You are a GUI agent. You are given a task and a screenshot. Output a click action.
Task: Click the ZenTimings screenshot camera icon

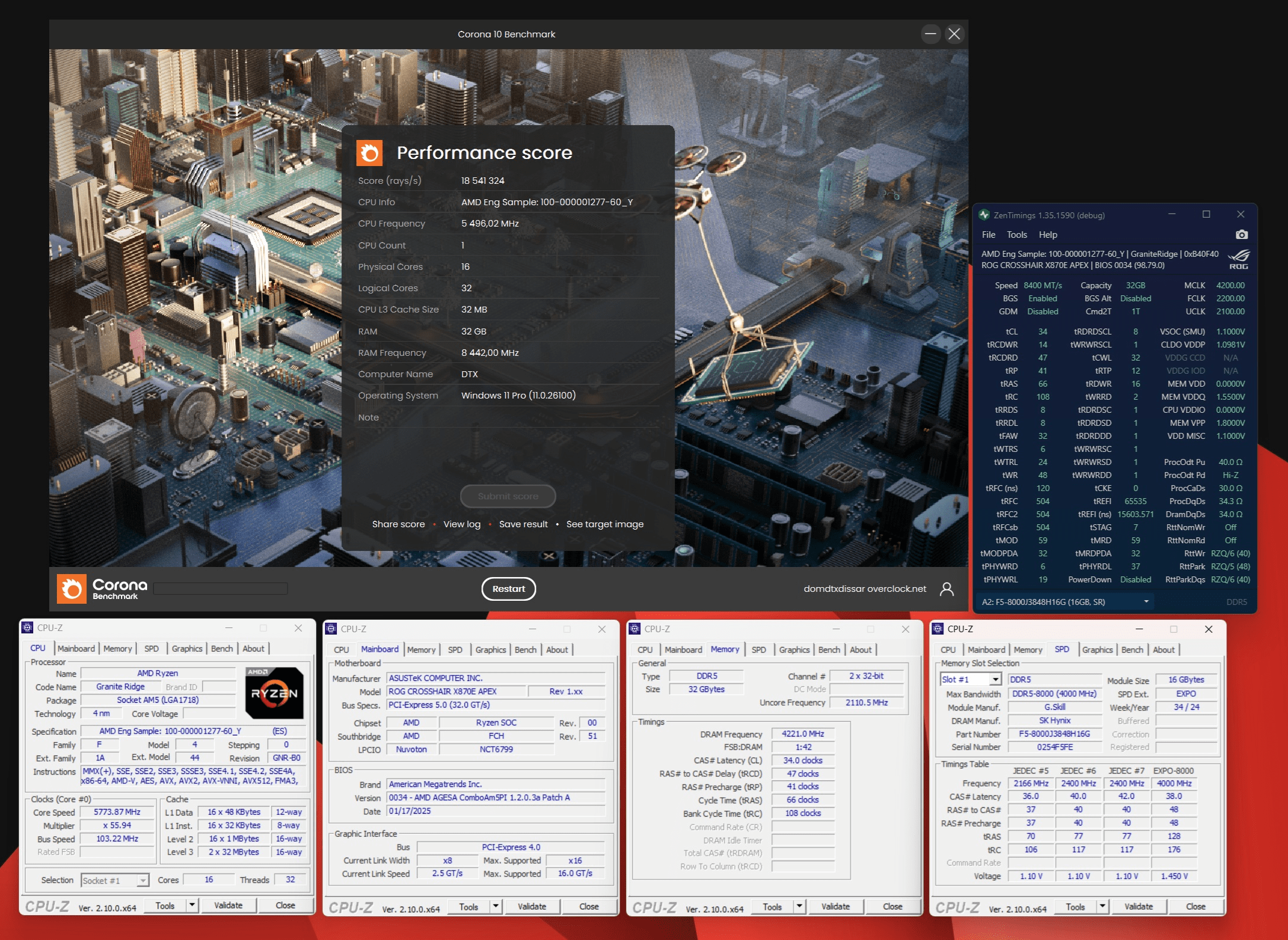[1241, 235]
